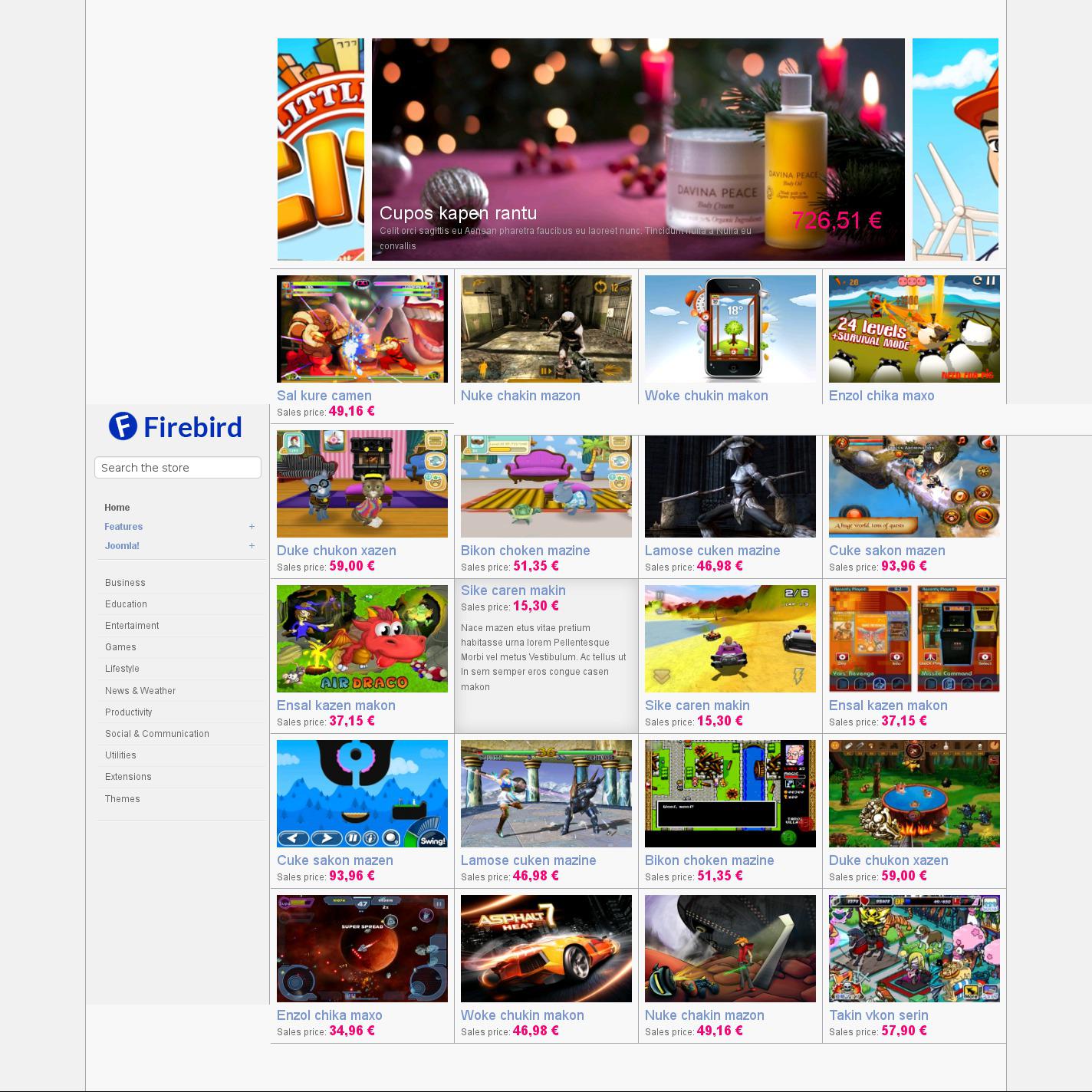Open the Cupos kapen rantu slide title

click(x=458, y=213)
